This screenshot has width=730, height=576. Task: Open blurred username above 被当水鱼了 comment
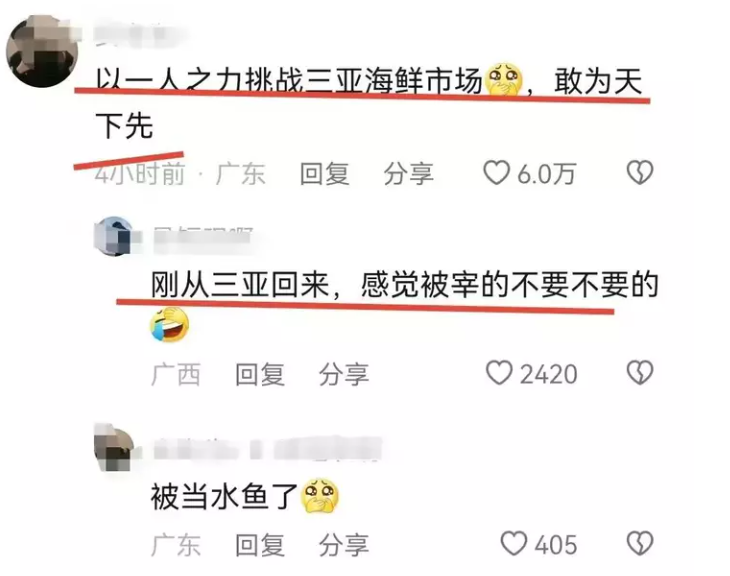[x=267, y=449]
